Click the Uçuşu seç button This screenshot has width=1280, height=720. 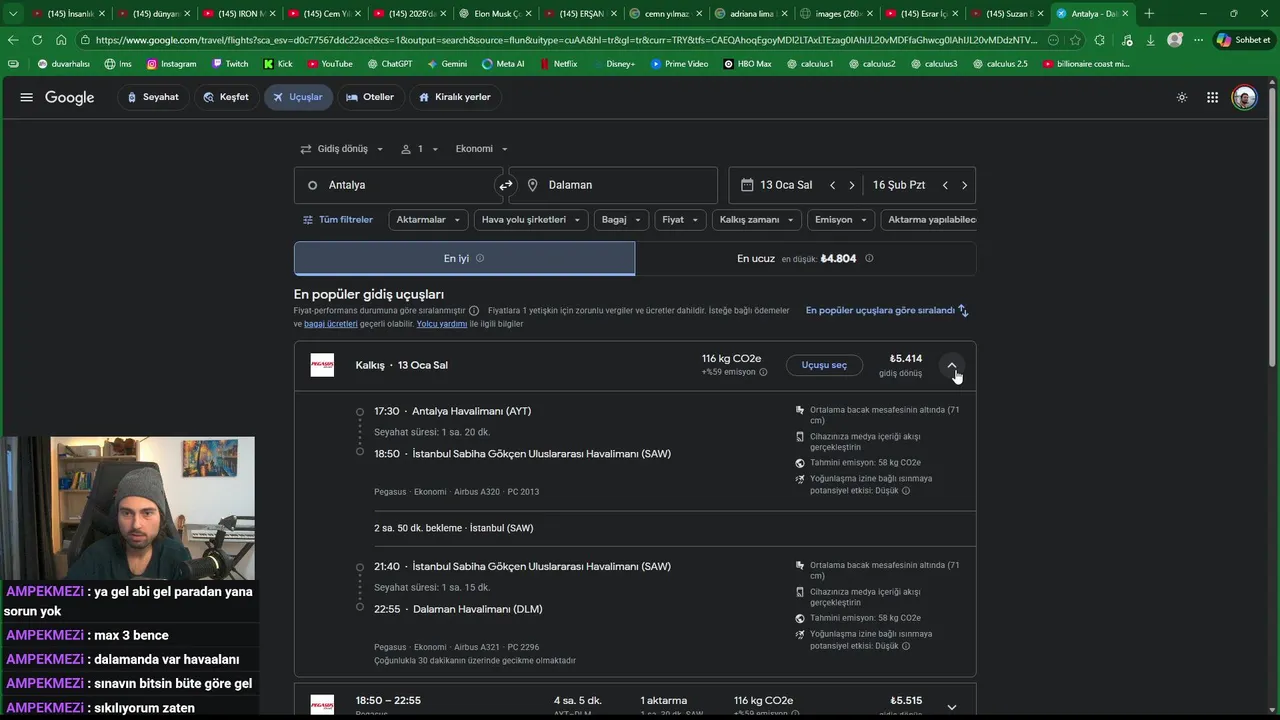[x=824, y=365]
